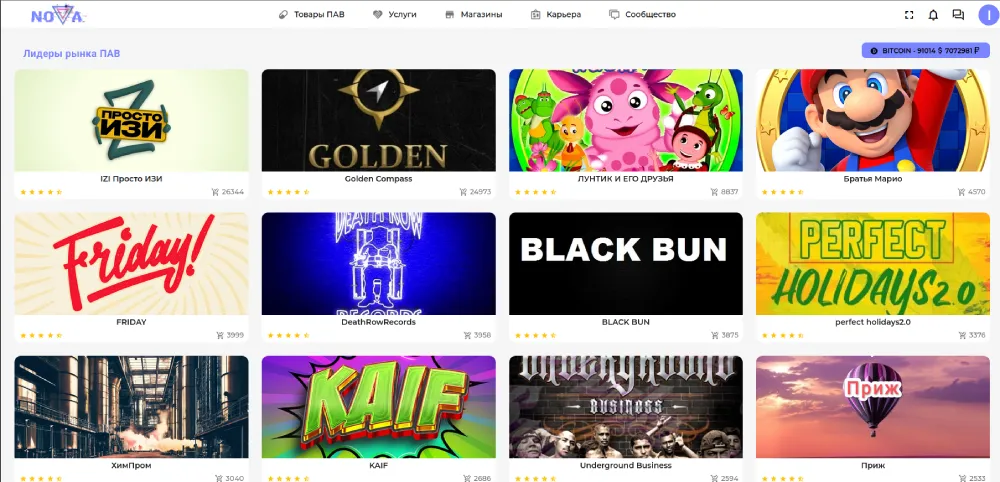Open the chat messages icon
1000x482 pixels.
pos(958,15)
